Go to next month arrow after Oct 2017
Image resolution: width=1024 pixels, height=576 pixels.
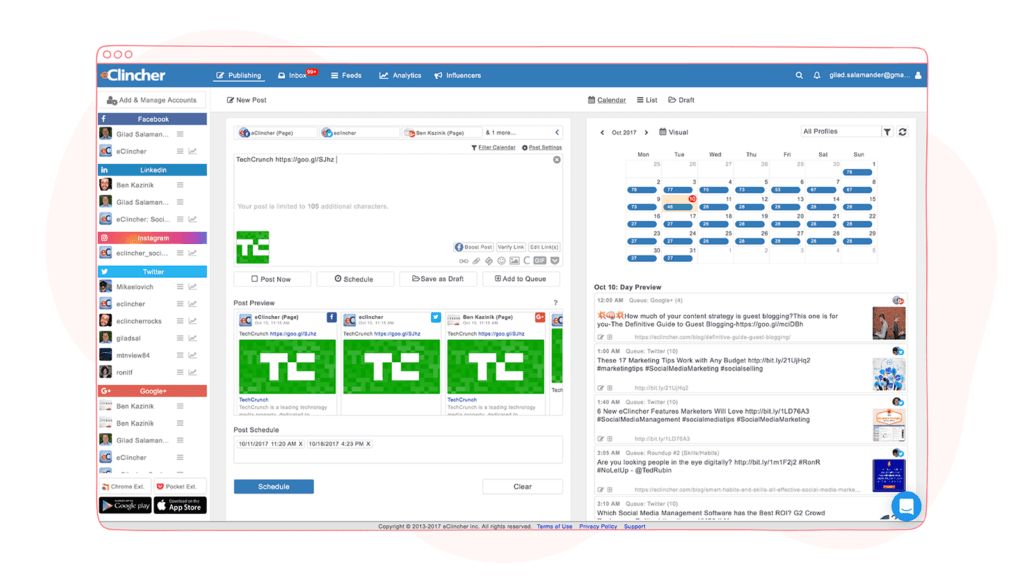(x=647, y=133)
